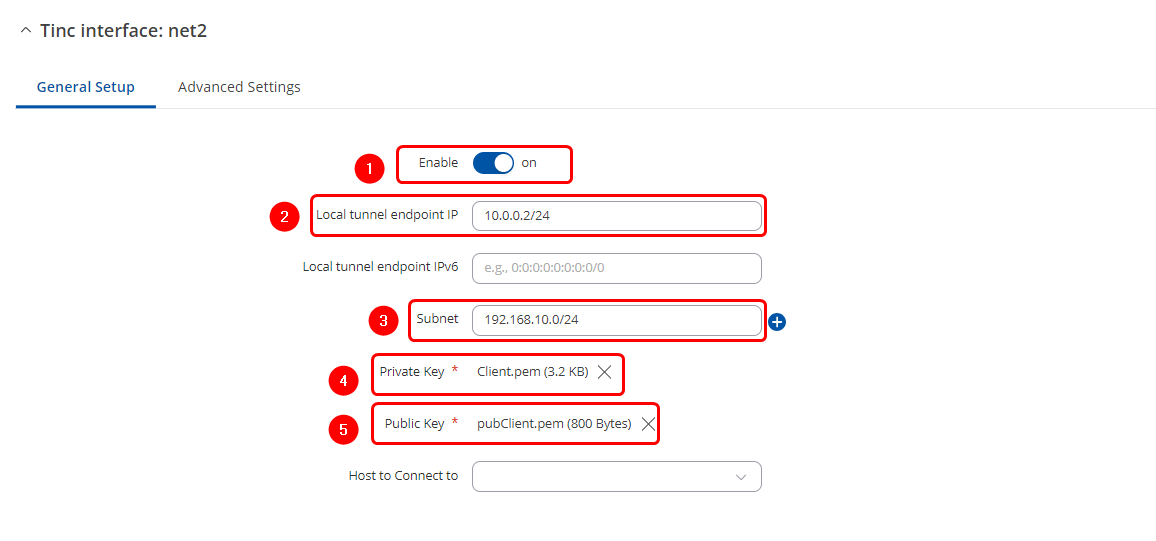Remove the pubClient.pem public key file
Viewport: 1156px width, 541px height.
pos(648,424)
